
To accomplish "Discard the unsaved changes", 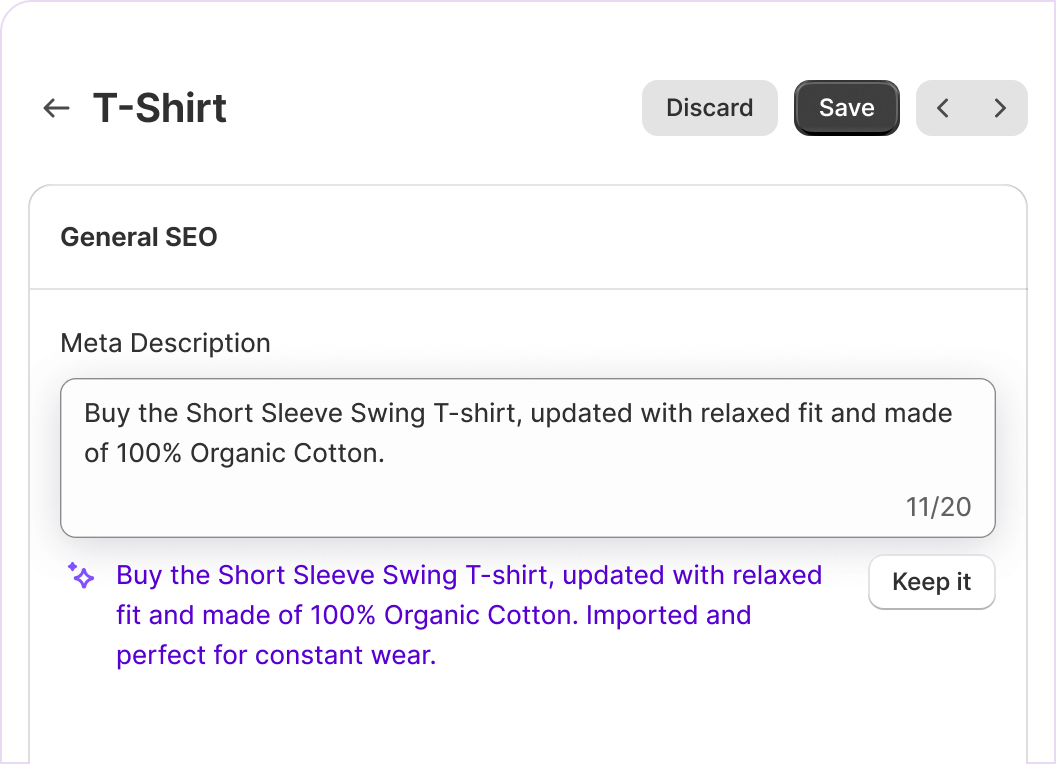I will click(709, 108).
